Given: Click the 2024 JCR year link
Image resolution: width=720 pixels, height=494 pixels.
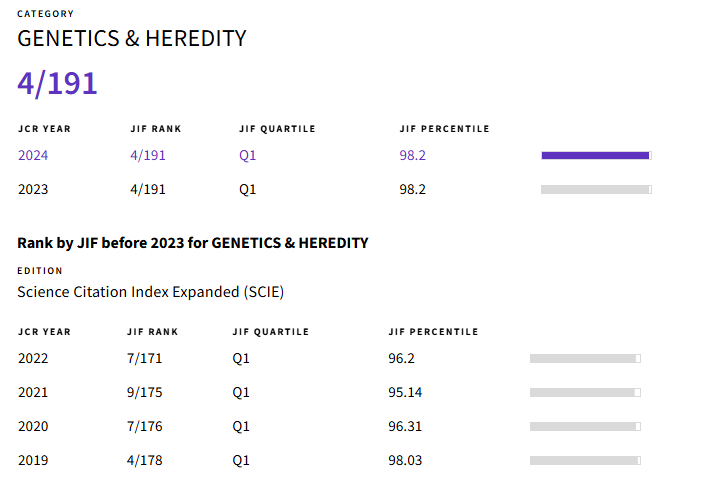Looking at the screenshot, I should (33, 155).
